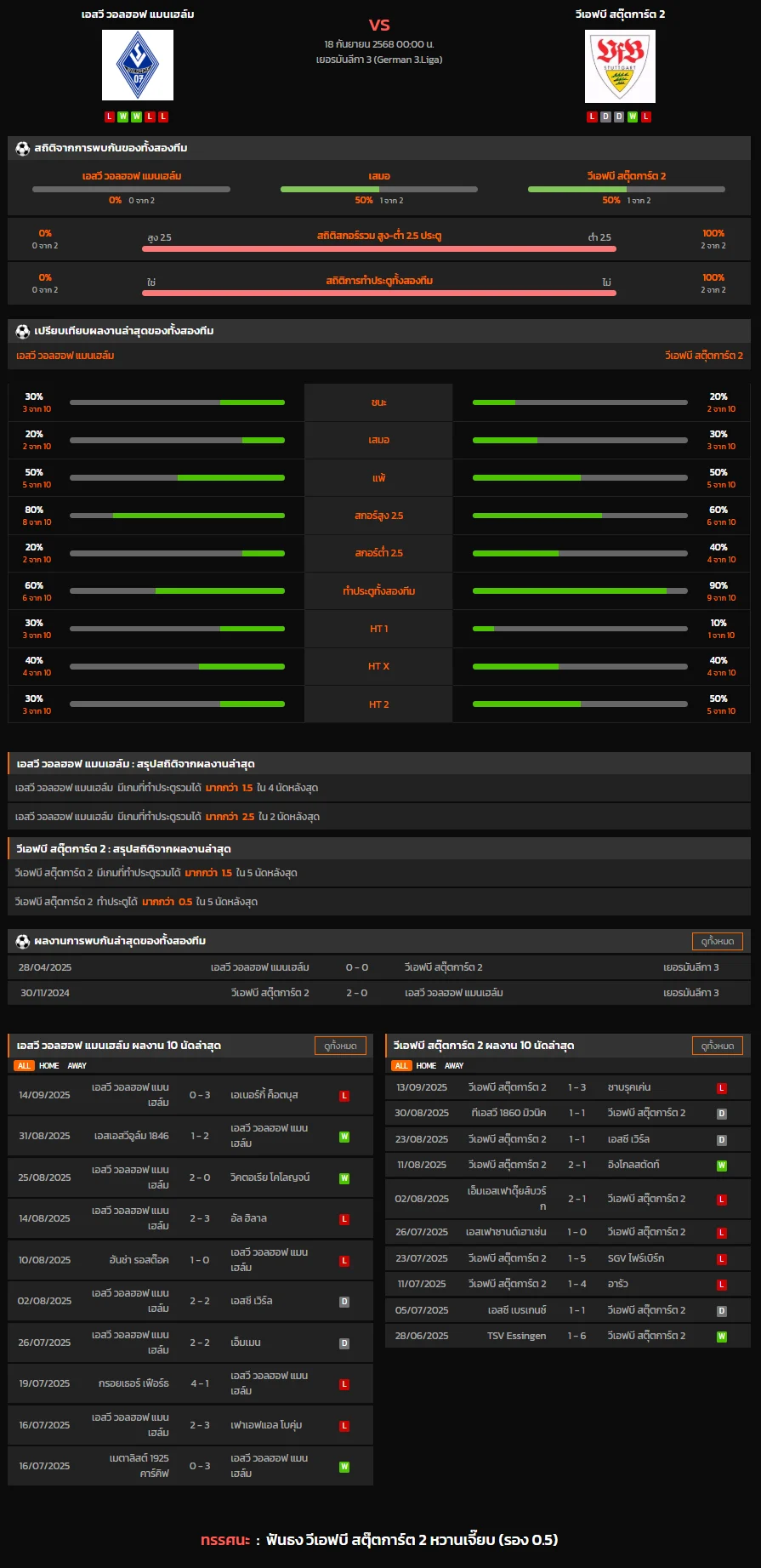This screenshot has height=1568, width=761.
Task: Click the L result badge for the 19/07/2025 match
Action: [x=344, y=1384]
